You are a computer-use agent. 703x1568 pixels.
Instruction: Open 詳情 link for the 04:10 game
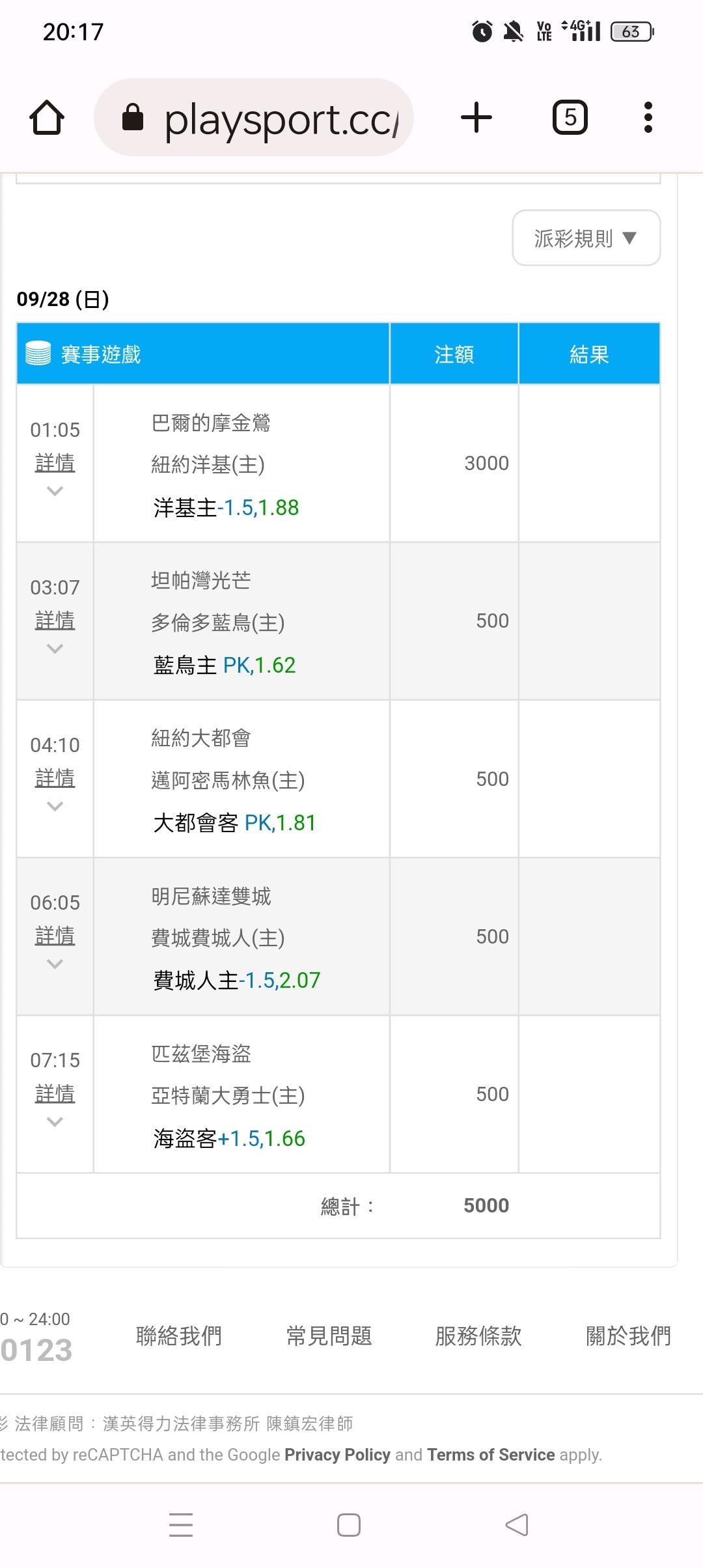(55, 777)
